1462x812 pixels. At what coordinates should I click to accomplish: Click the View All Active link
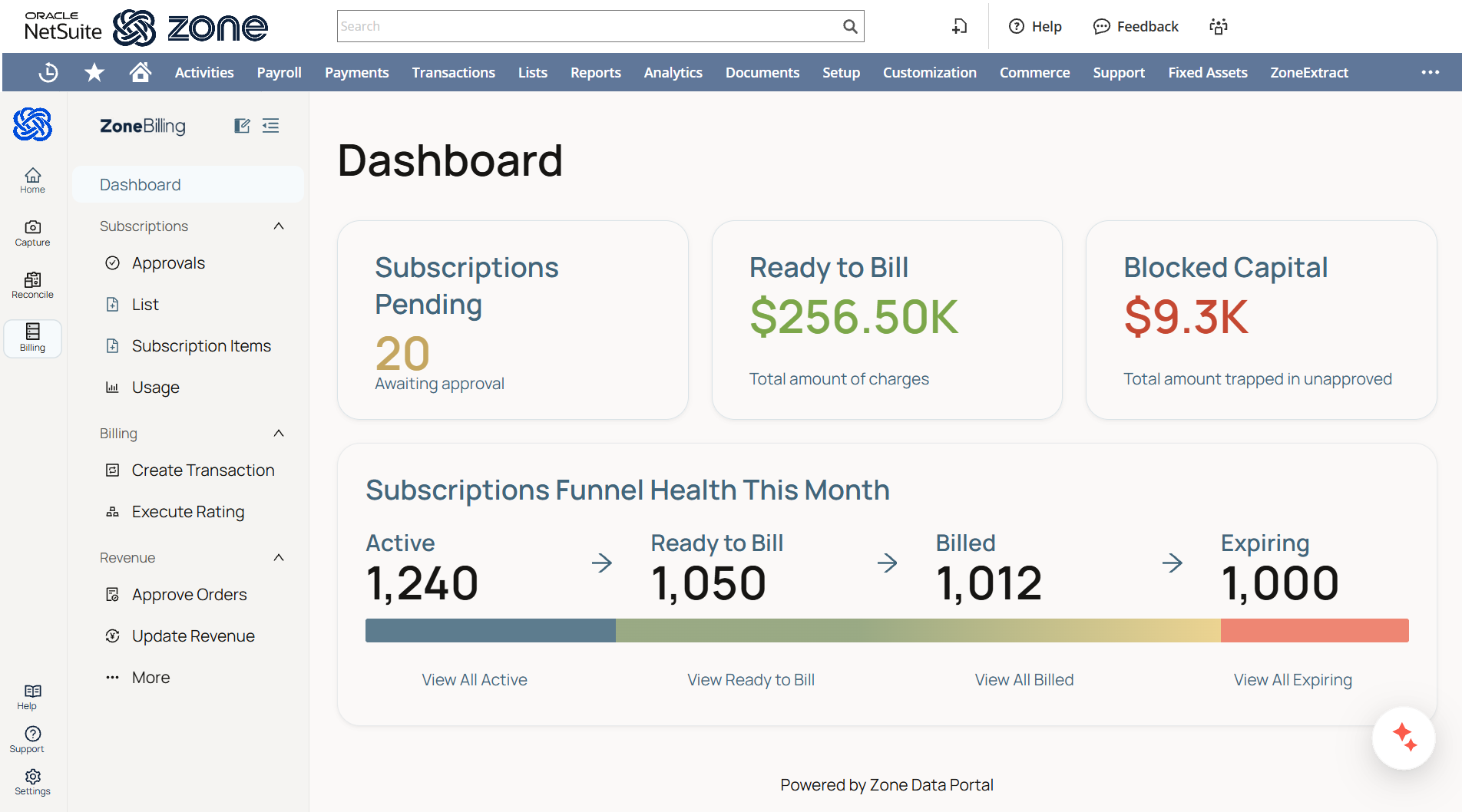pos(475,680)
